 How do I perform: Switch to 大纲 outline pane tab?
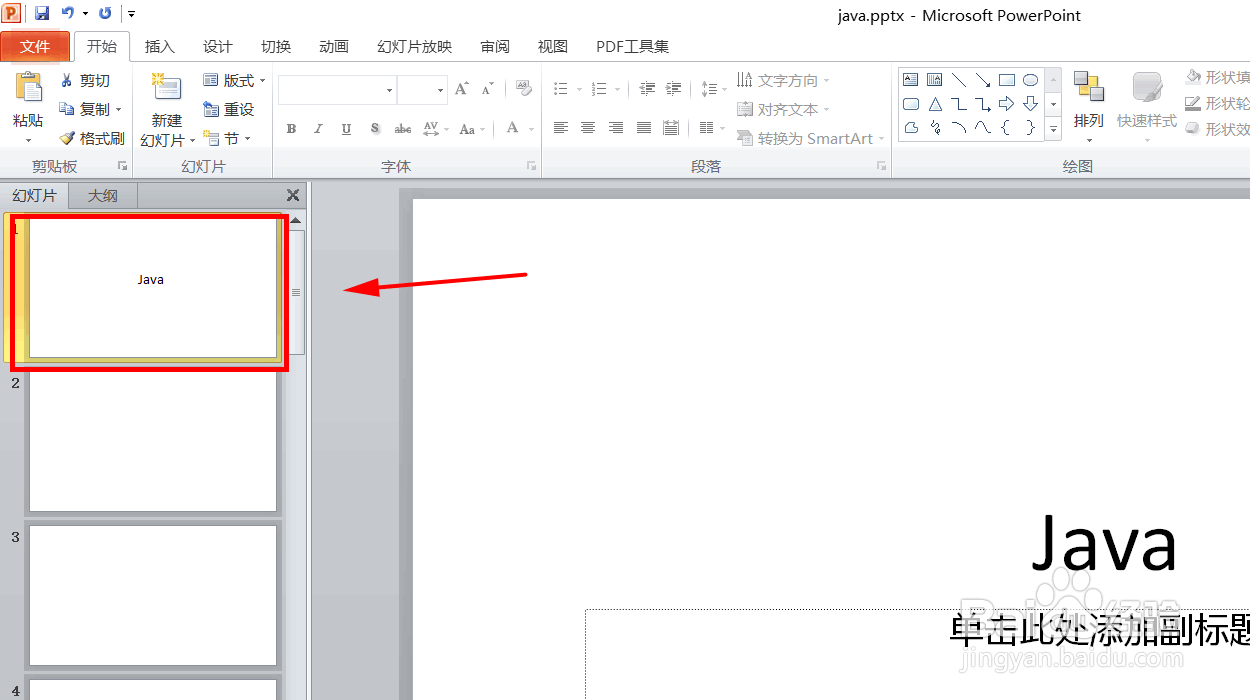pos(103,196)
